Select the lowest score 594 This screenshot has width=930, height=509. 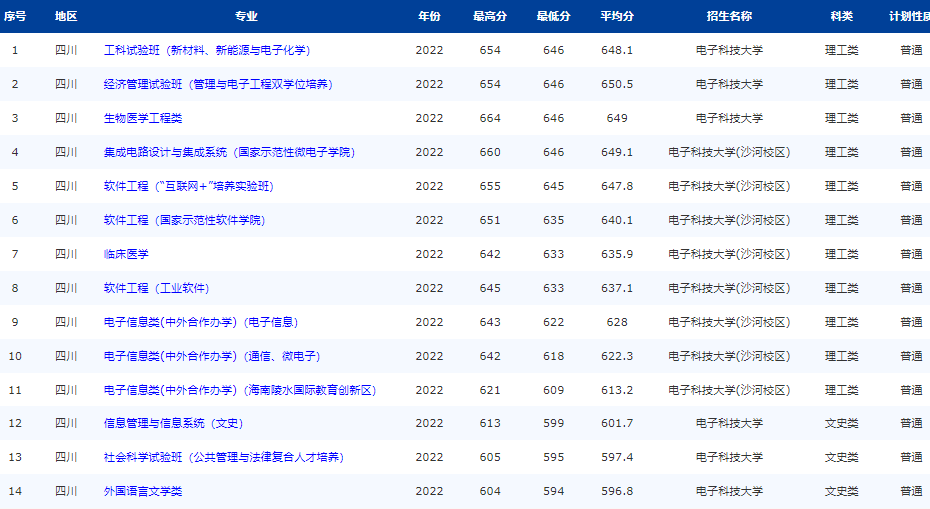click(x=553, y=491)
